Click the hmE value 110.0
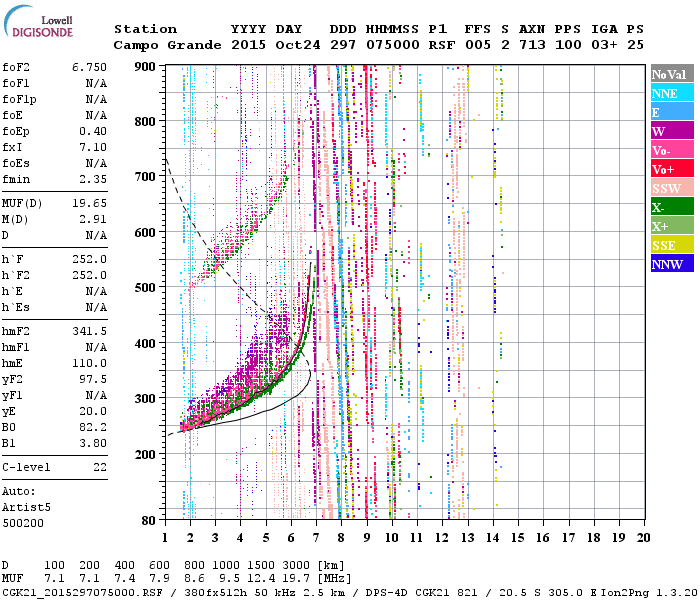 click(x=89, y=363)
